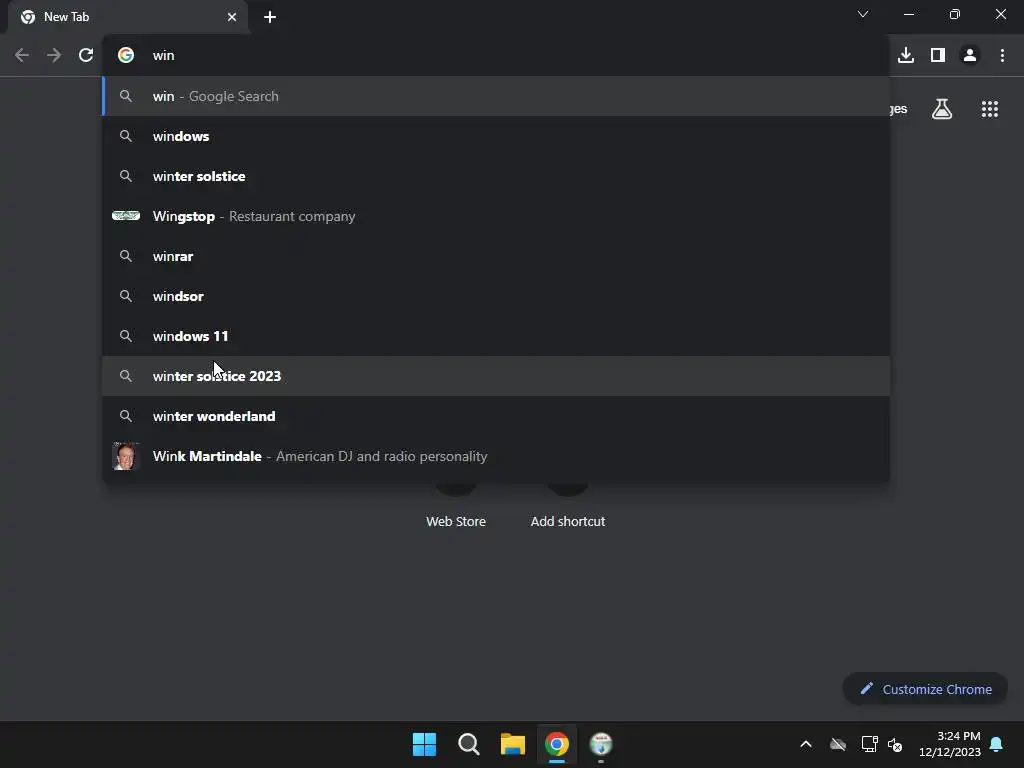Select the 'windsor' suggestion

point(496,296)
